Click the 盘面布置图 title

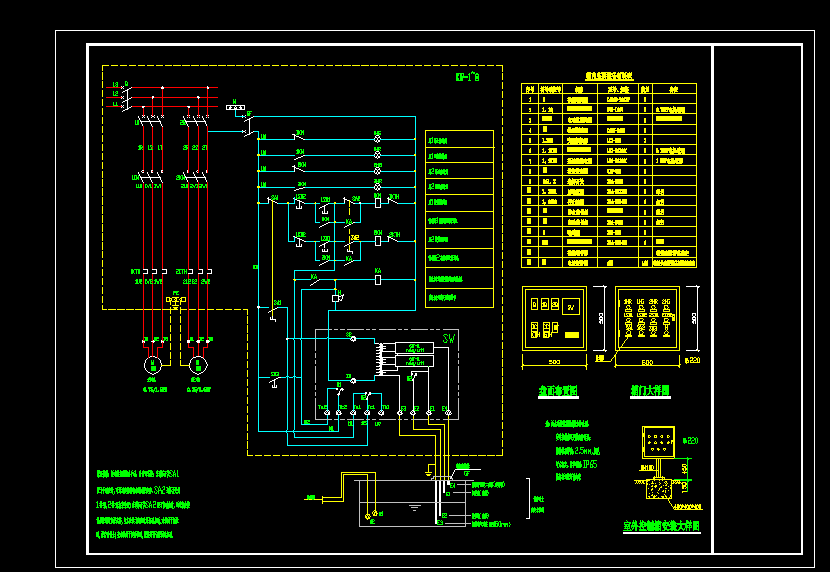pos(558,391)
